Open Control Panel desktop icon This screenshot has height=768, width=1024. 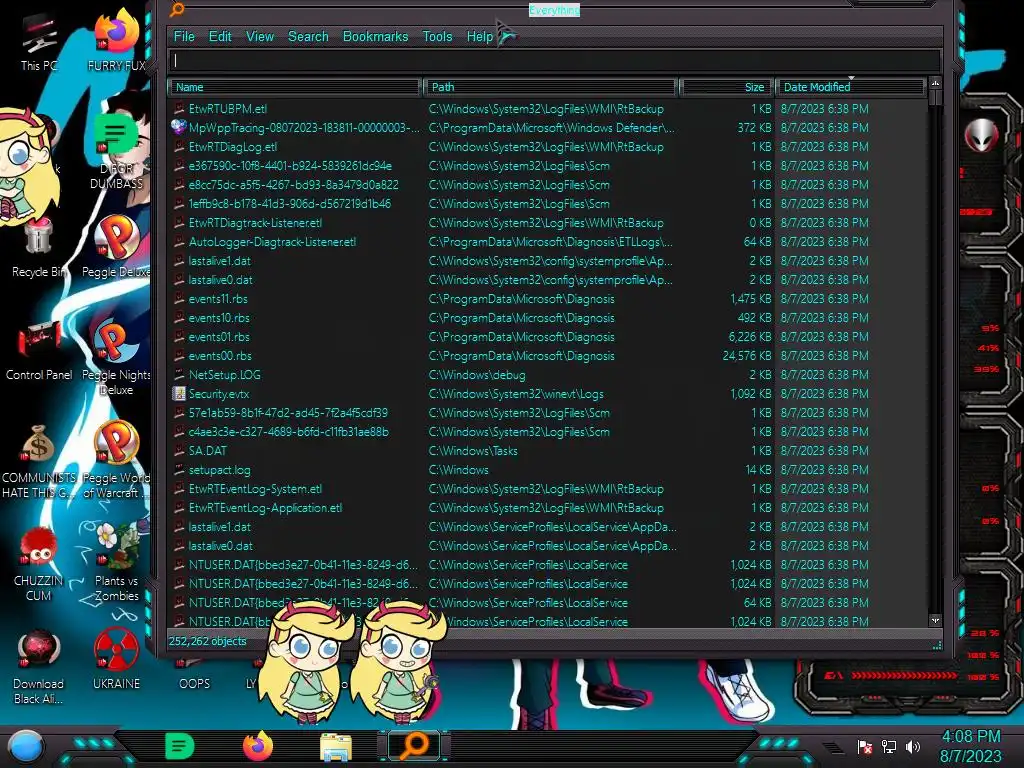click(39, 353)
